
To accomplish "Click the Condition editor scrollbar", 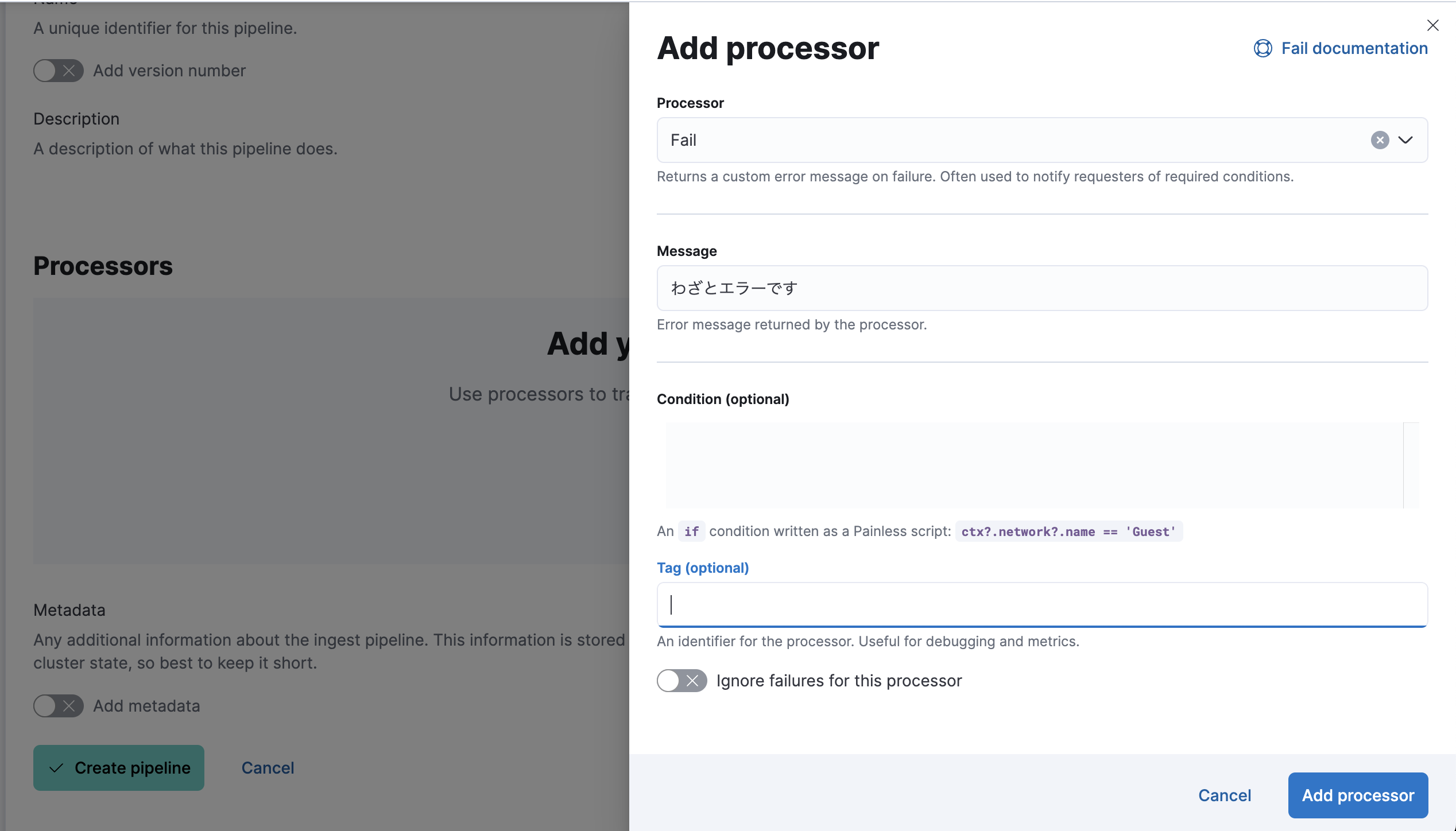I will [1411, 465].
